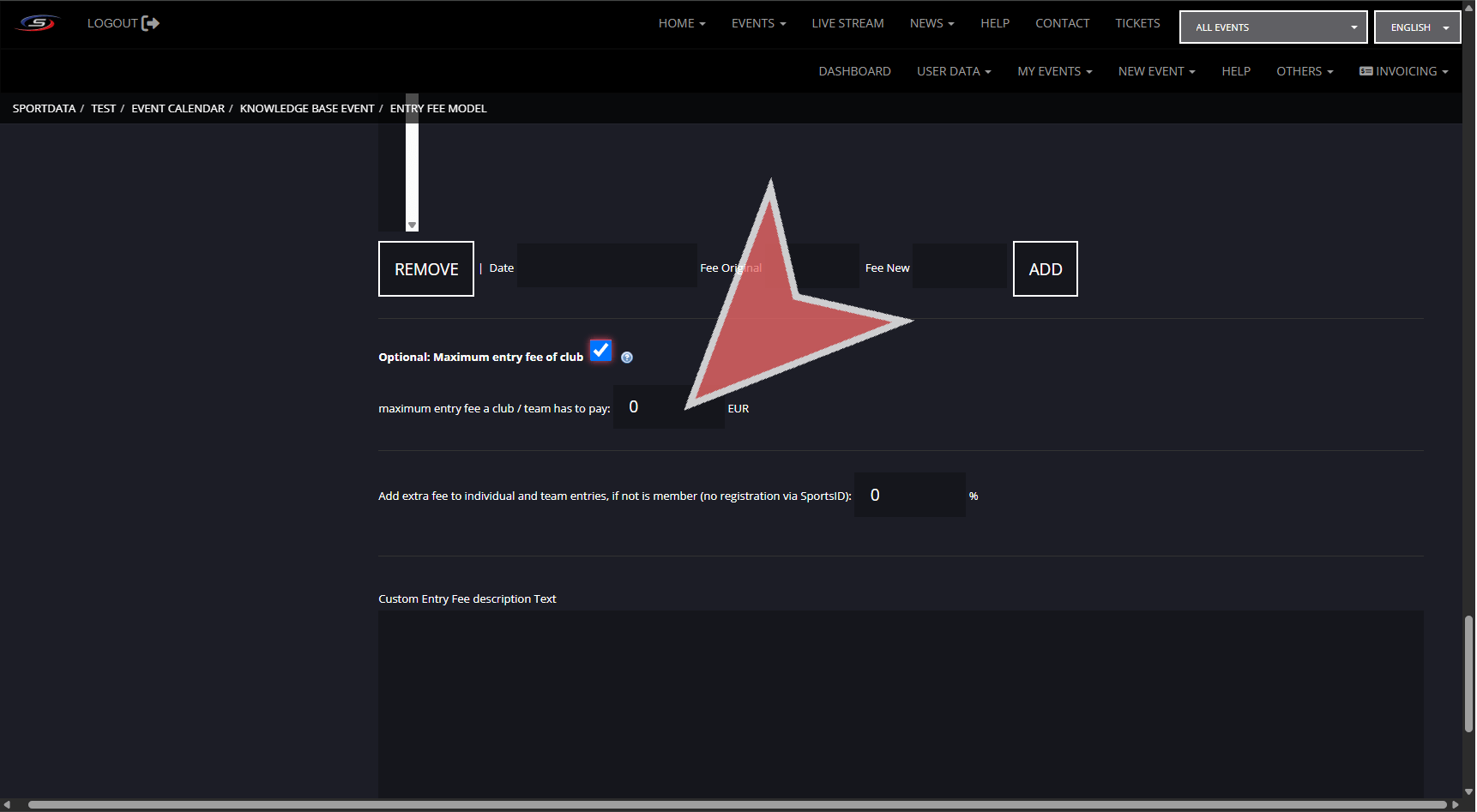Uncheck Maximum entry fee of club
This screenshot has height=812, width=1477.
click(601, 351)
